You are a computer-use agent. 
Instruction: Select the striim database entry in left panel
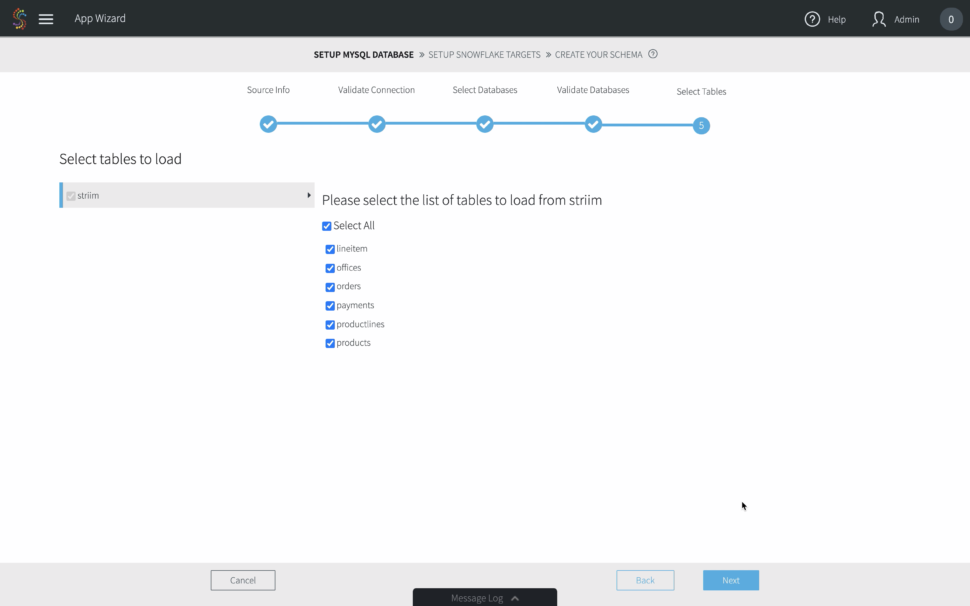point(88,195)
